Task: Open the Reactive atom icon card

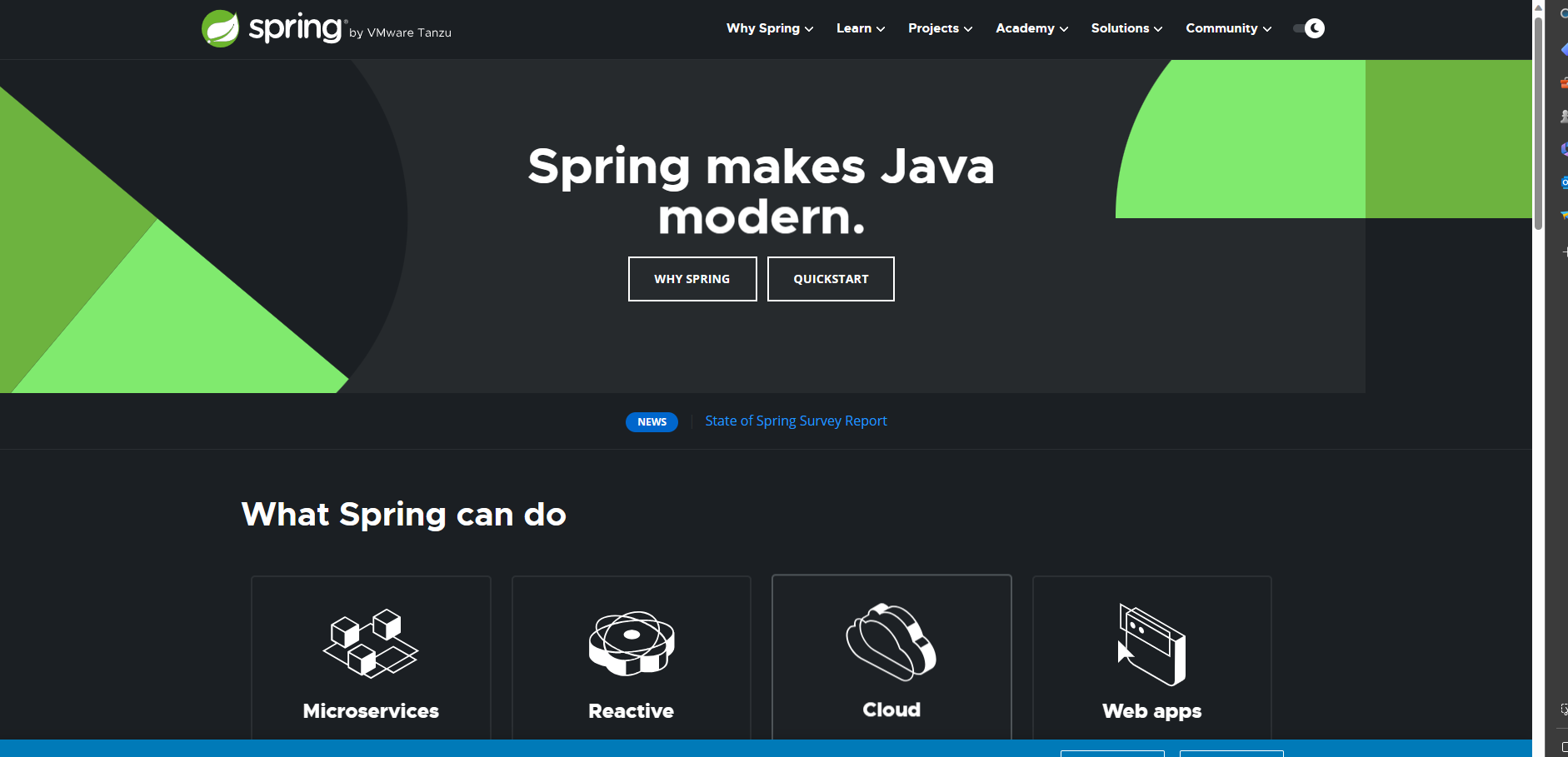Action: (632, 643)
